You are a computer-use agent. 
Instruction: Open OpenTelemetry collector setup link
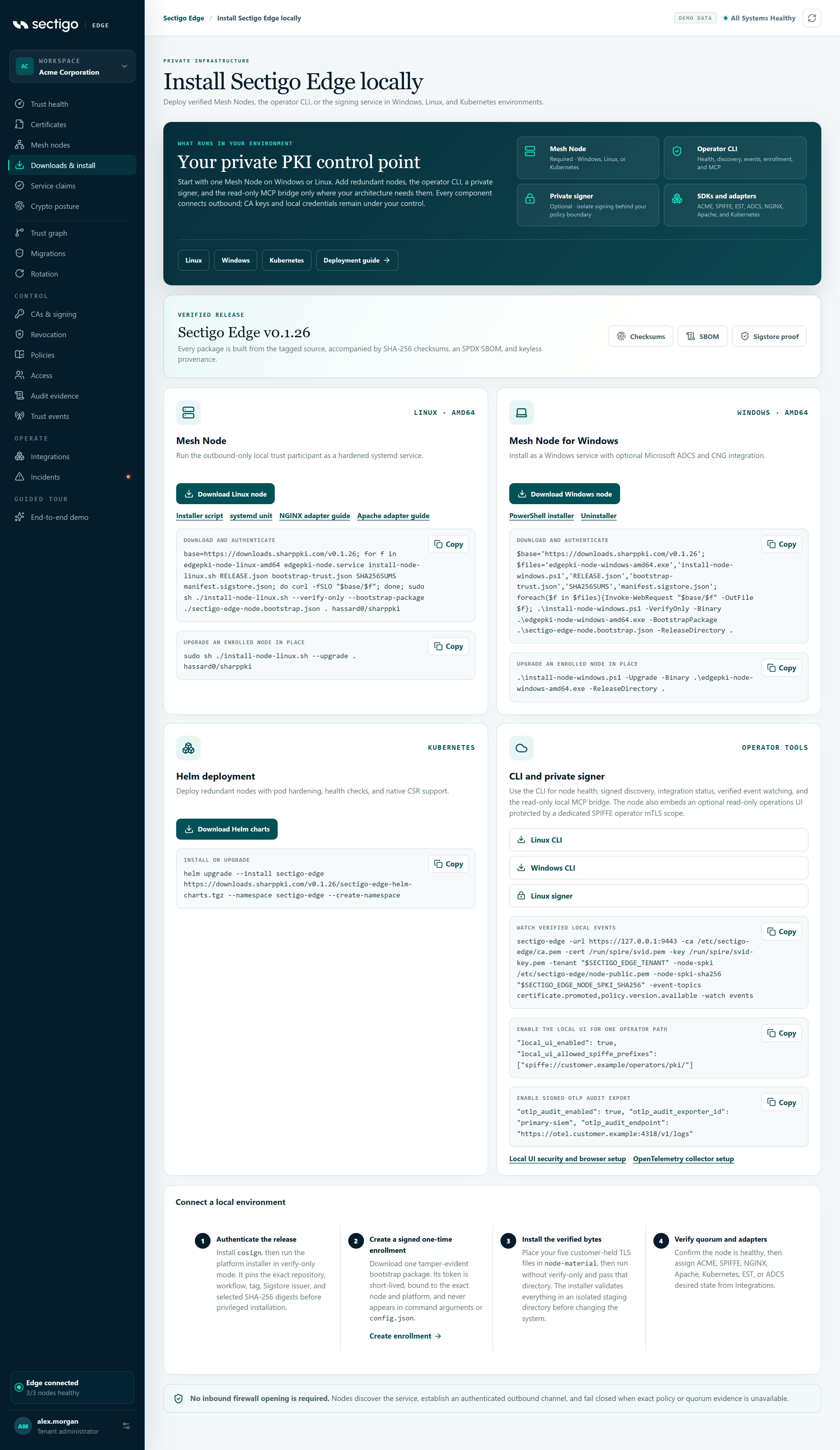click(x=683, y=1159)
